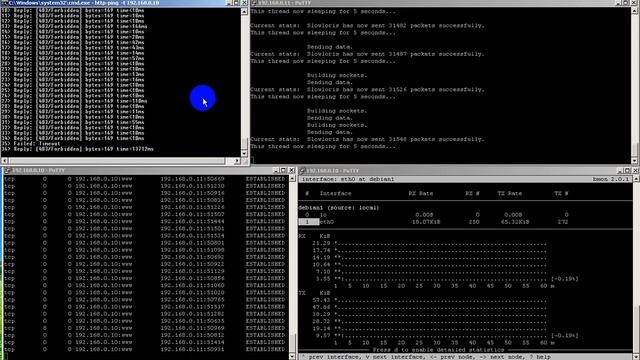Screen dimensions: 640x360
Task: Minimize the Slowloris PuTTY window
Action: 619,3
